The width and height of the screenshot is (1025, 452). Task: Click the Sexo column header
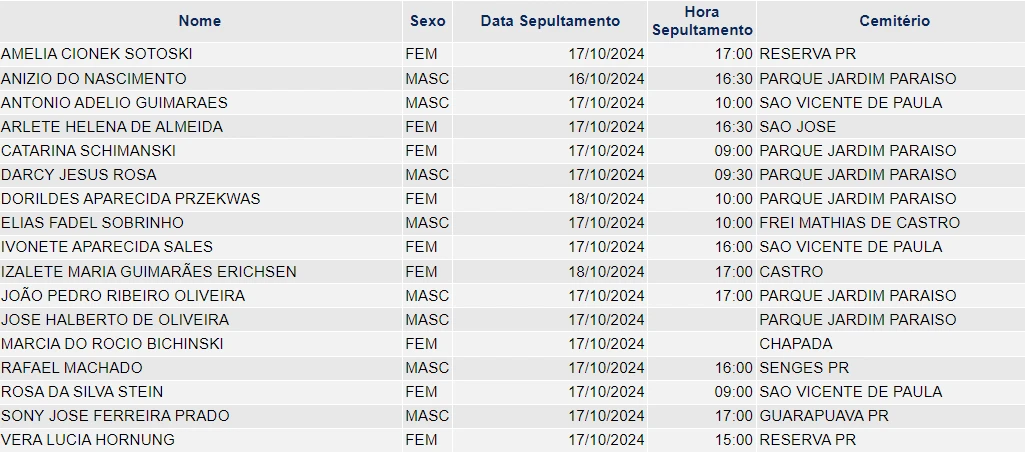[x=427, y=21]
